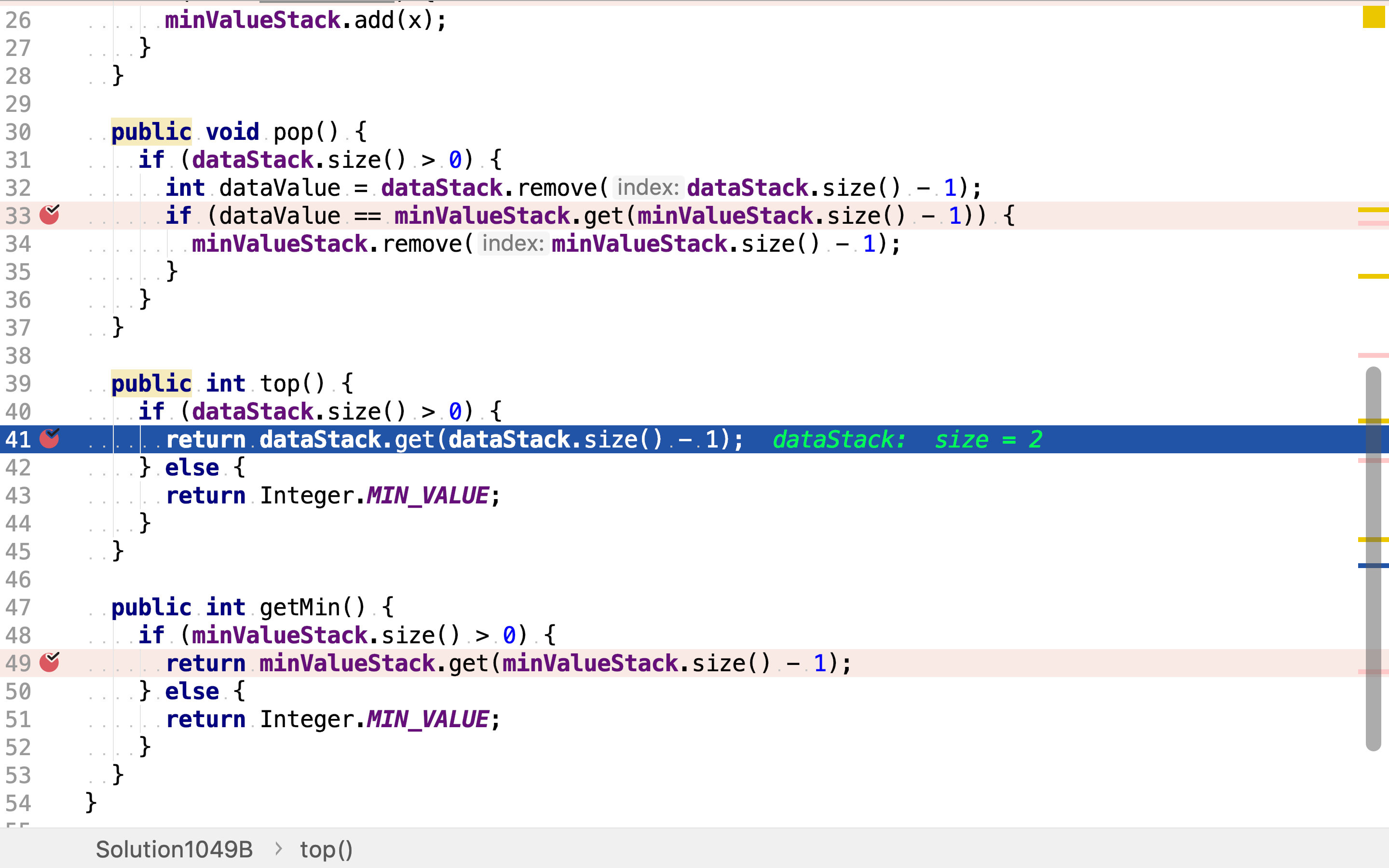1389x868 pixels.
Task: Click yellow inspection indicator square top right
Action: point(1374,17)
